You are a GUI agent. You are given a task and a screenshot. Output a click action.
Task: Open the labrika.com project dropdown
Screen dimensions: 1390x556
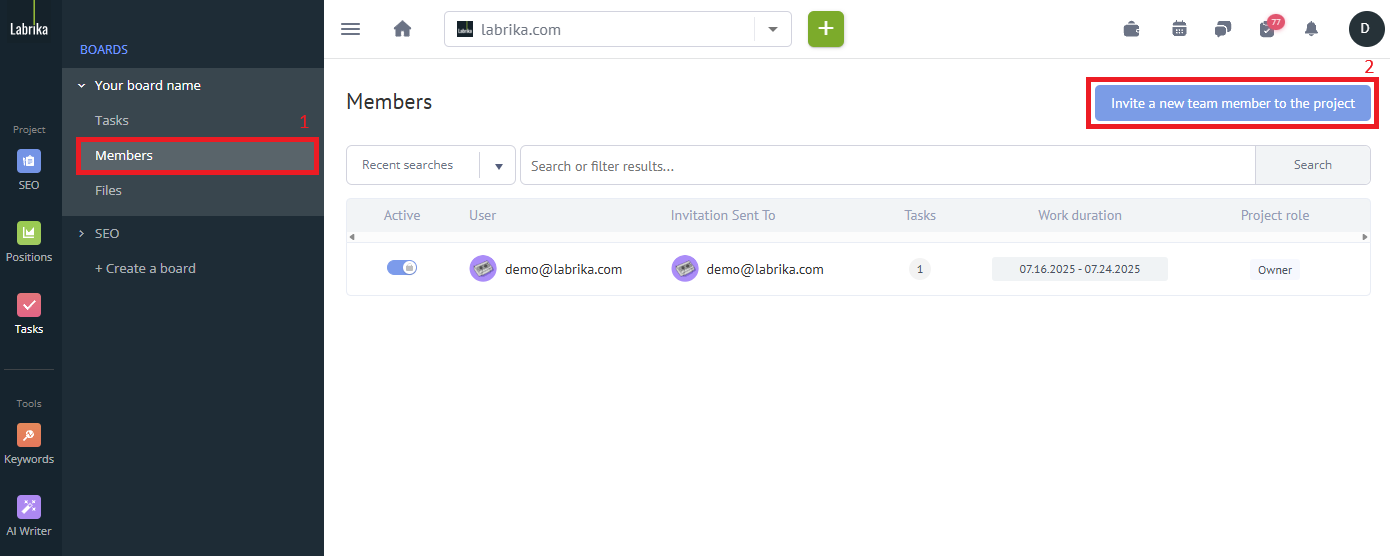[772, 29]
